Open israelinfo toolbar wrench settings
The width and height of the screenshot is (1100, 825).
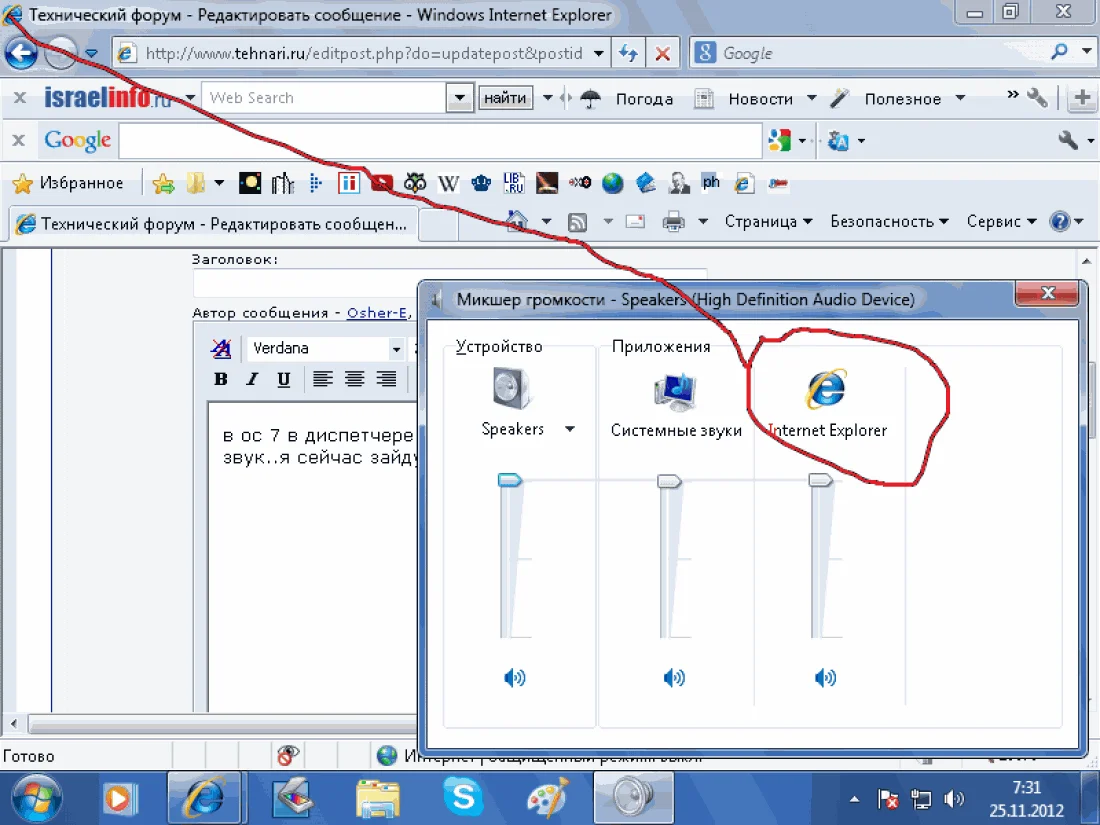pyautogui.click(x=1037, y=98)
